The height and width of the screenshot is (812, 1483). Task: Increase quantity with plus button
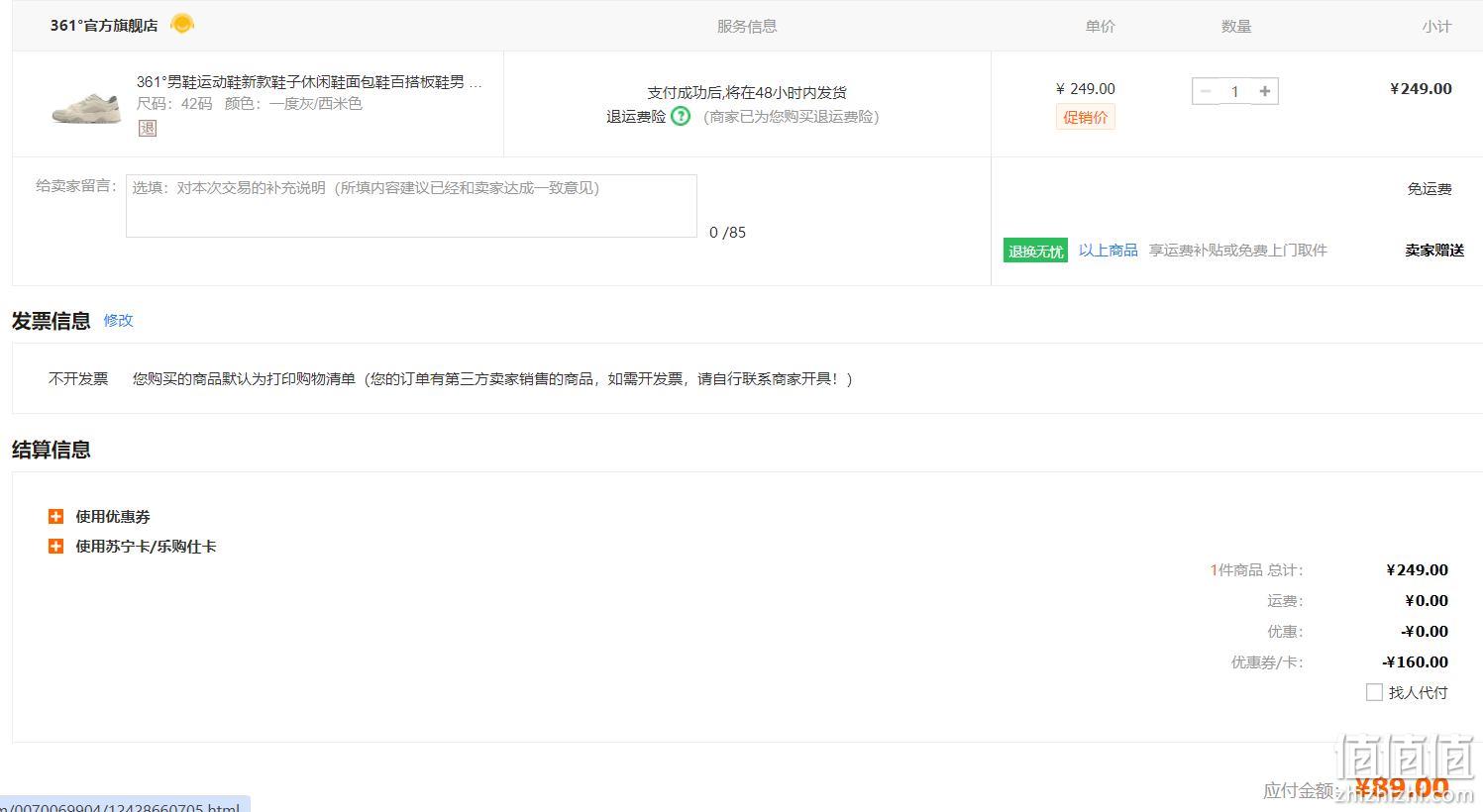[x=1265, y=91]
